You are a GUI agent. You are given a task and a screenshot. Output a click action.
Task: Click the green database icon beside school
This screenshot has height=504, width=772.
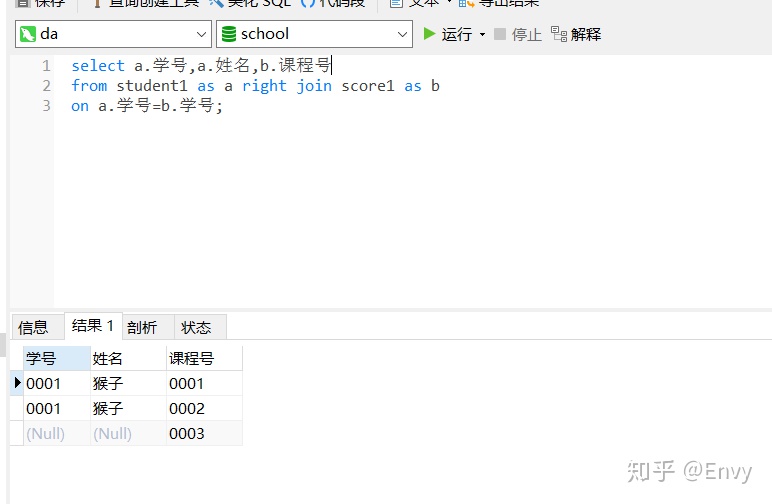[228, 34]
